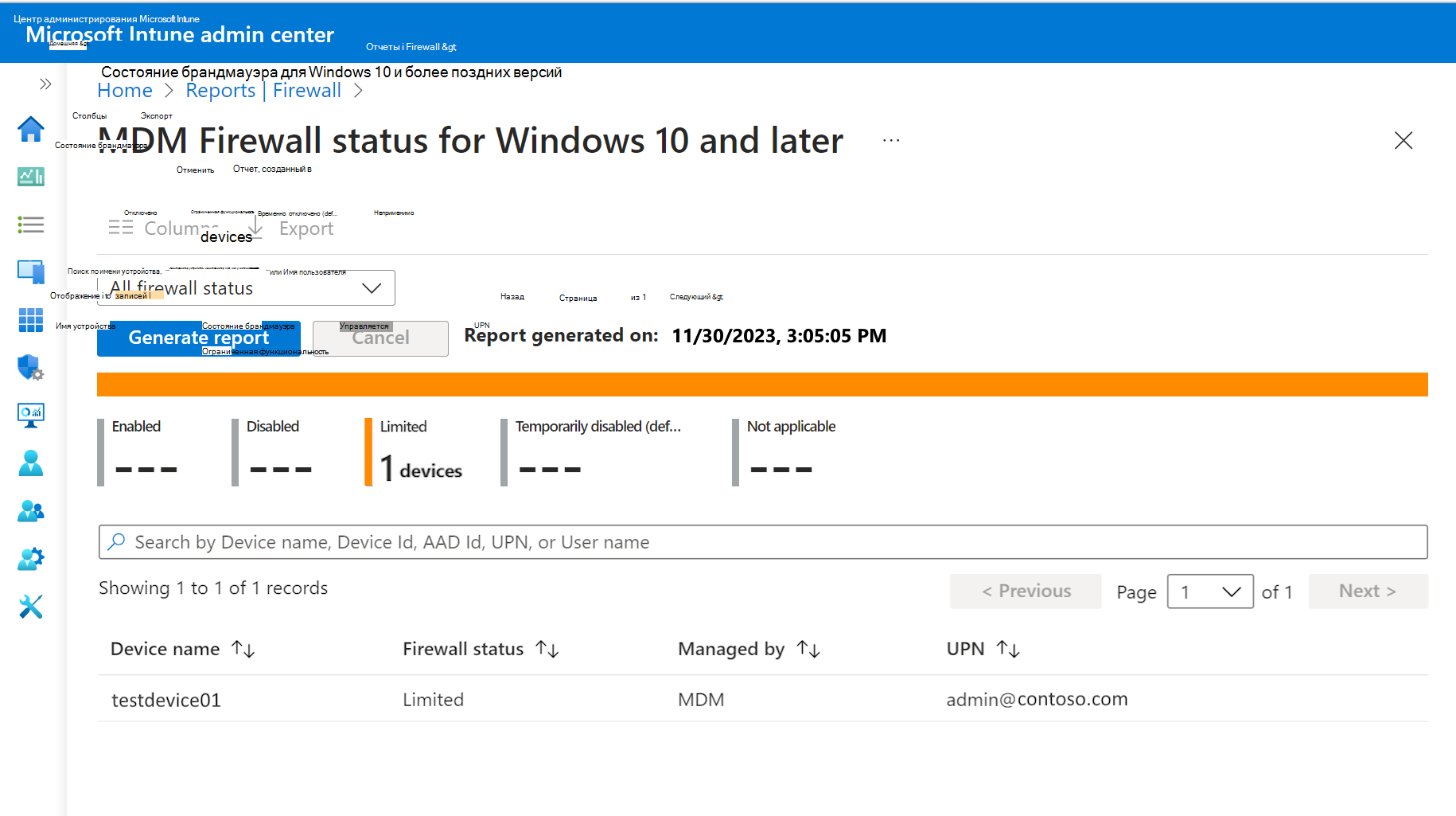Screen dimensions: 1456x816
Task: Click the Limited firewall status cell
Action: click(x=433, y=700)
